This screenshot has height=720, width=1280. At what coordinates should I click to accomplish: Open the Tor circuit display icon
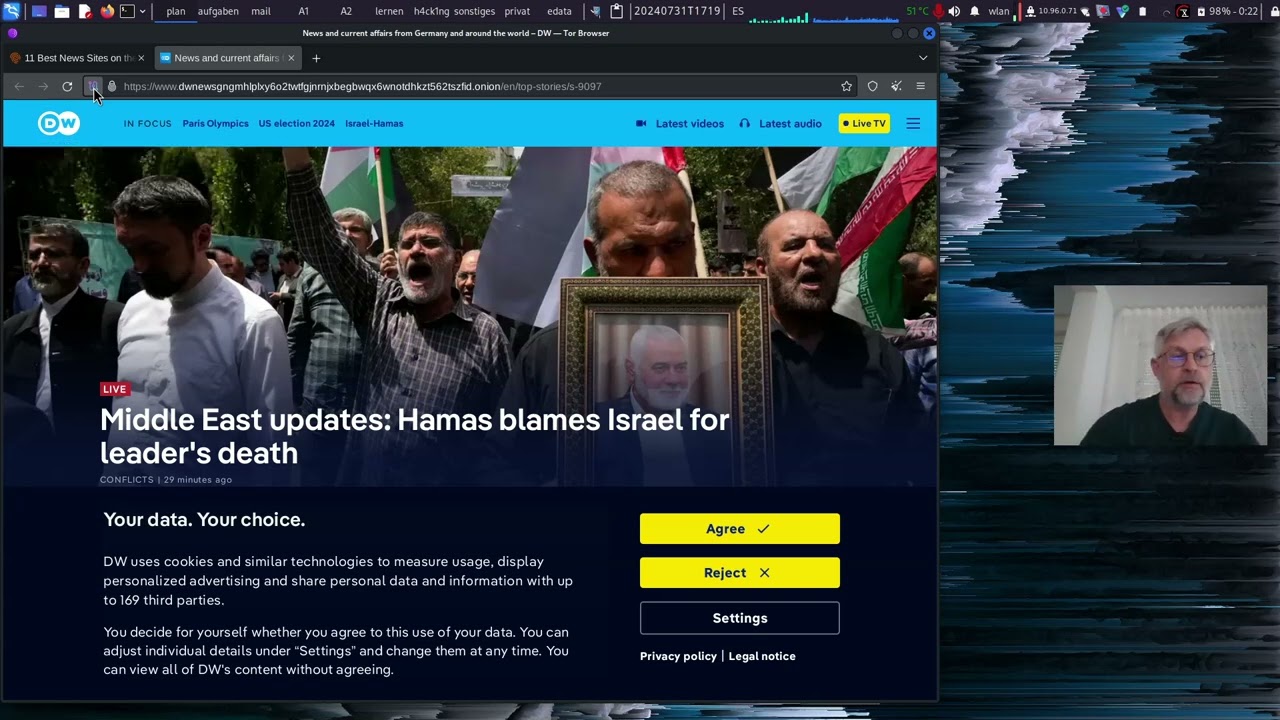[x=93, y=86]
